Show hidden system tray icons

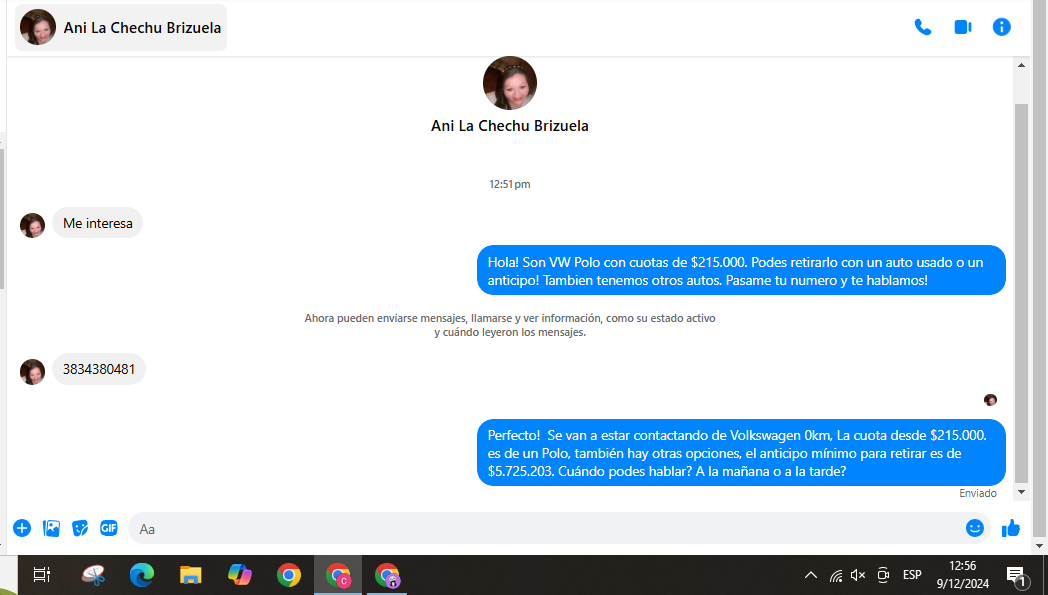(x=811, y=575)
